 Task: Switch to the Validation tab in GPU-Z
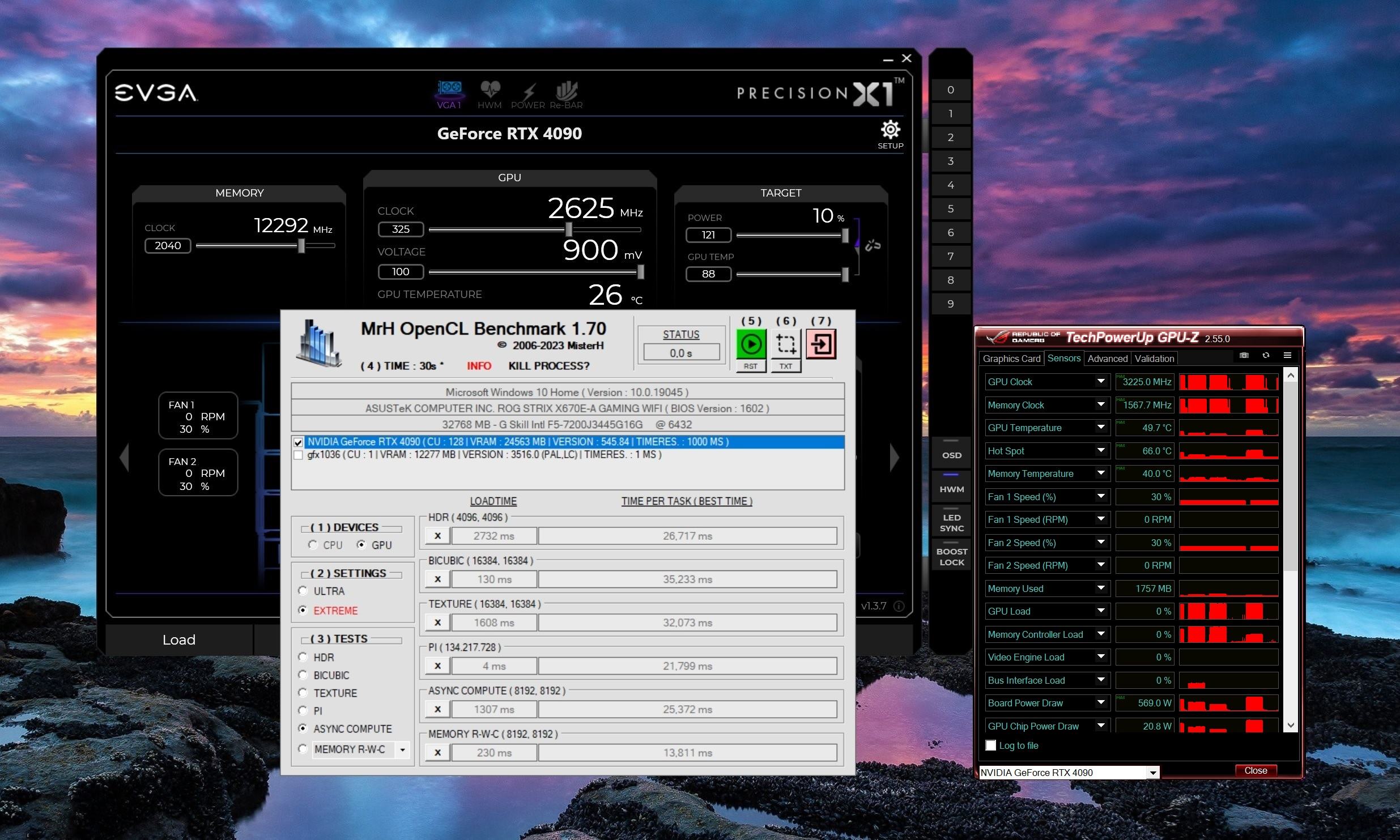[x=1154, y=359]
